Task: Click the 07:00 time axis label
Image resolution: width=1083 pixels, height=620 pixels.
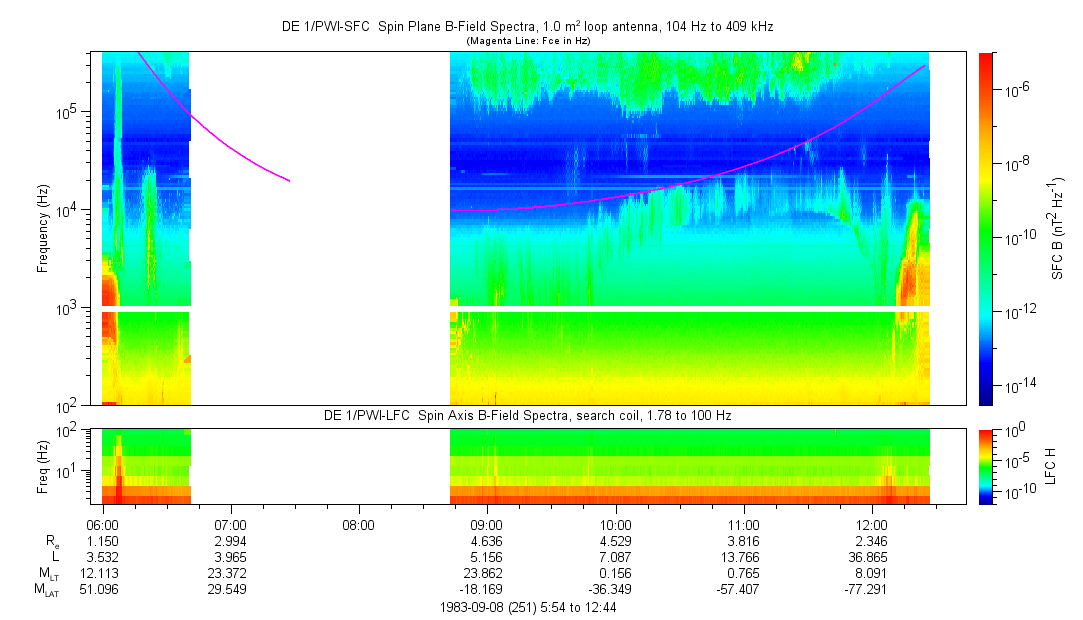Action: coord(231,525)
